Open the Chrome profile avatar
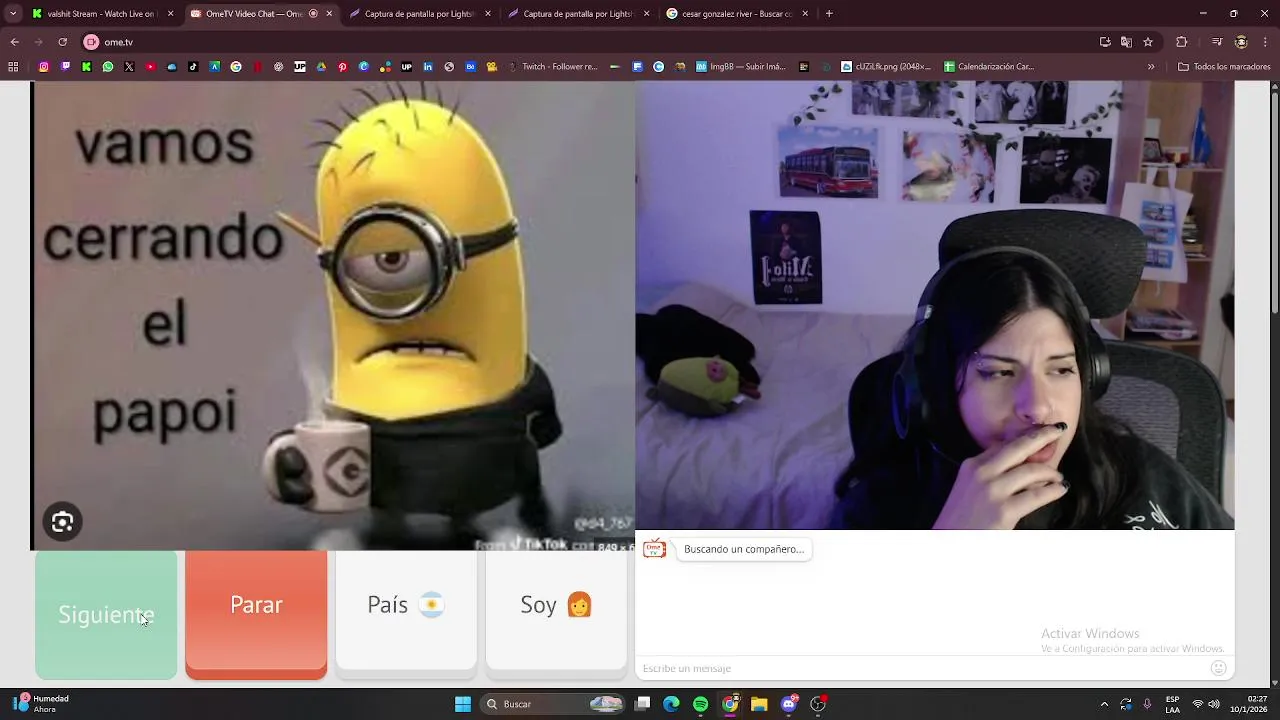The height and width of the screenshot is (720, 1280). click(x=1241, y=42)
